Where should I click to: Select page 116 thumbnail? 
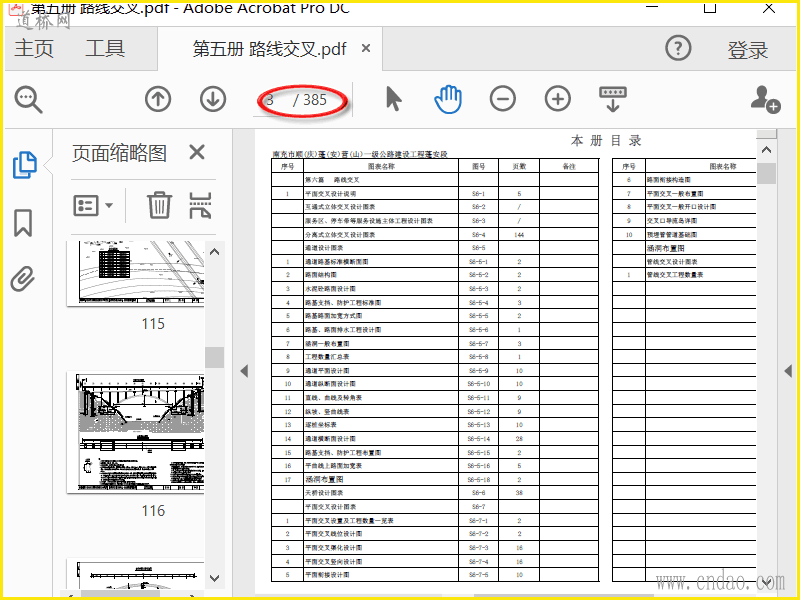tap(136, 433)
